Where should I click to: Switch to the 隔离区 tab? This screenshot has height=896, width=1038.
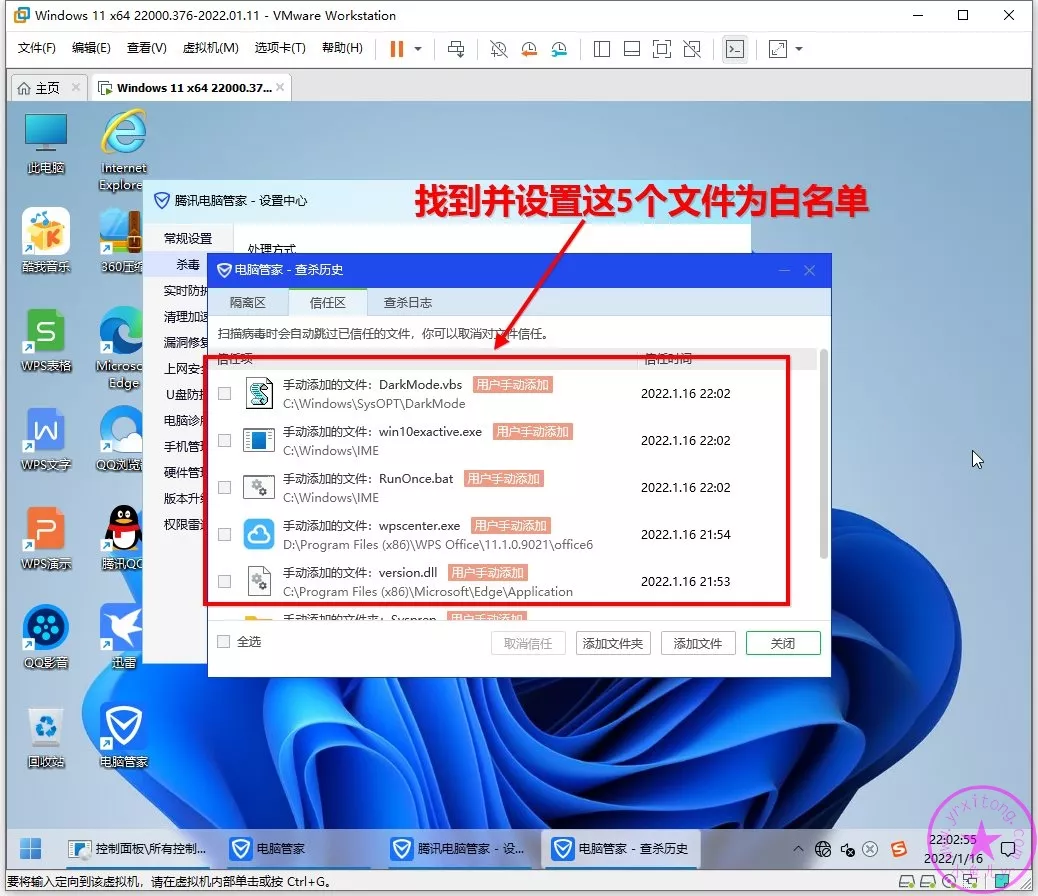tap(247, 302)
